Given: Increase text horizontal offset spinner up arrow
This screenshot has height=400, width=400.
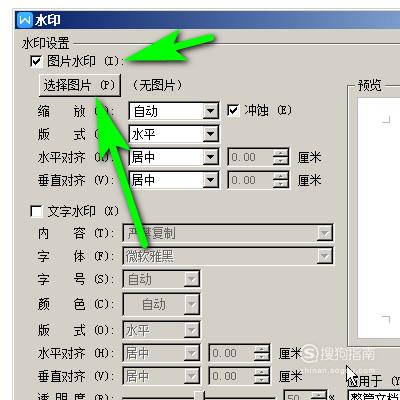Looking at the screenshot, I should [x=261, y=349].
